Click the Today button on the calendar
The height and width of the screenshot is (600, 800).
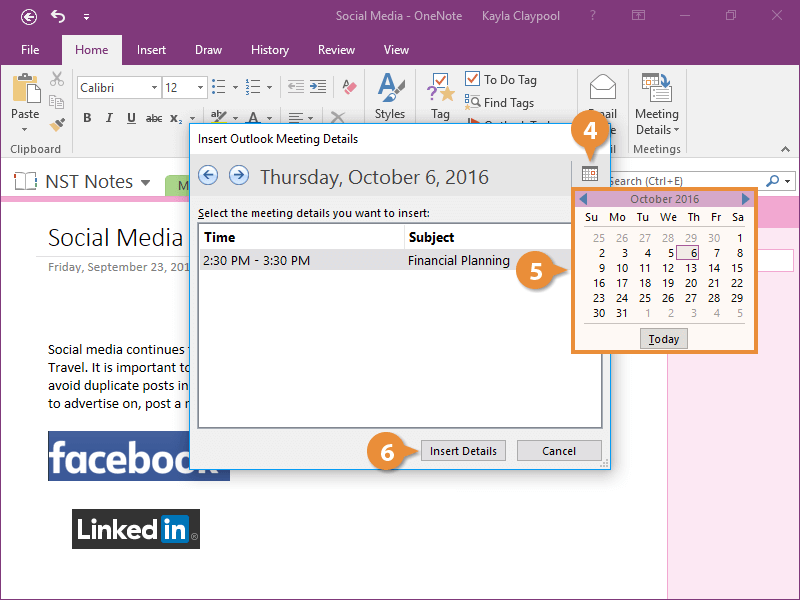tap(663, 338)
